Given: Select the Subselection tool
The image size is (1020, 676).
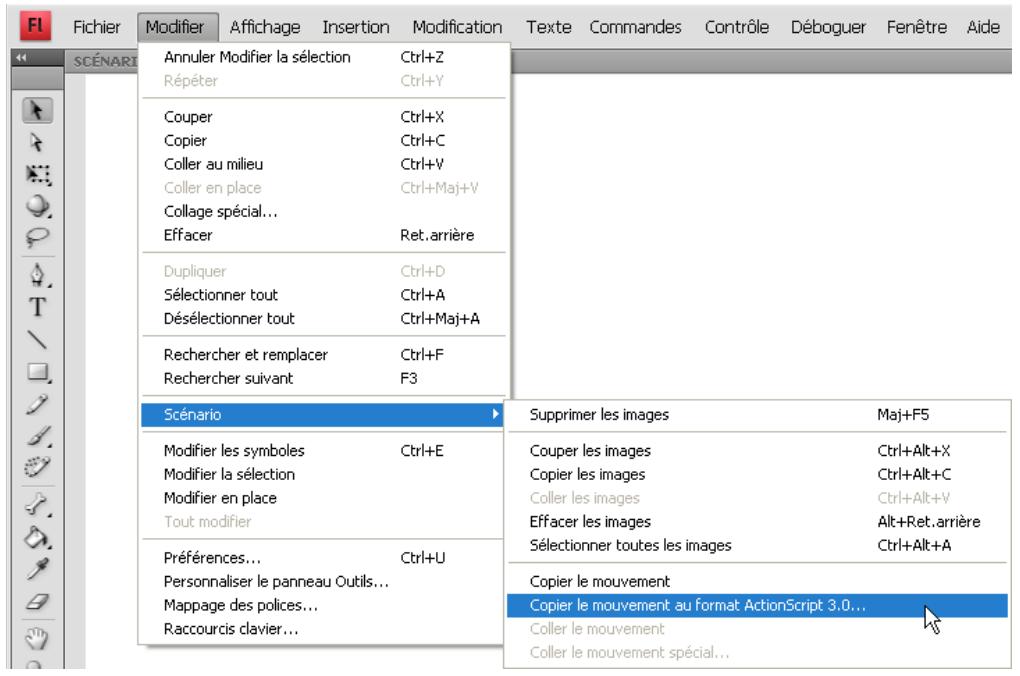Looking at the screenshot, I should pyautogui.click(x=37, y=142).
